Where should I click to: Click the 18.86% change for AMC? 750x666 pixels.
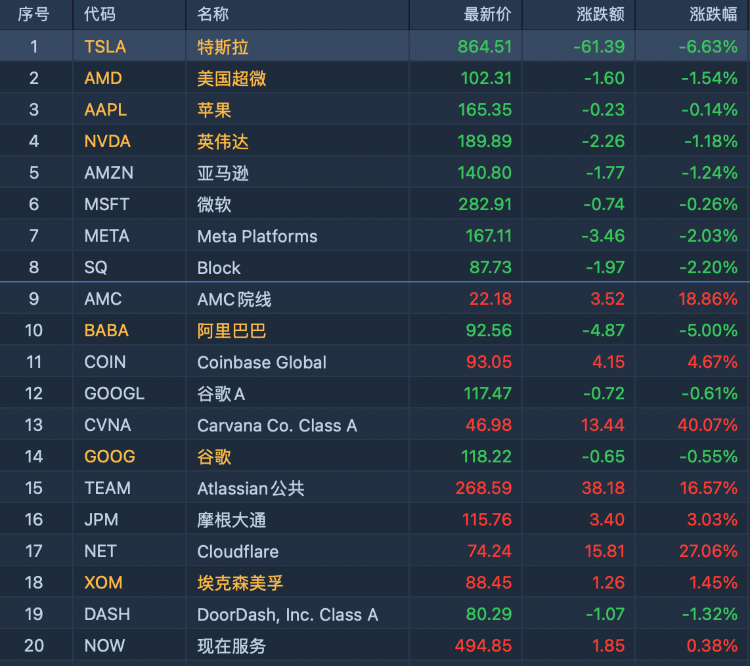(709, 299)
